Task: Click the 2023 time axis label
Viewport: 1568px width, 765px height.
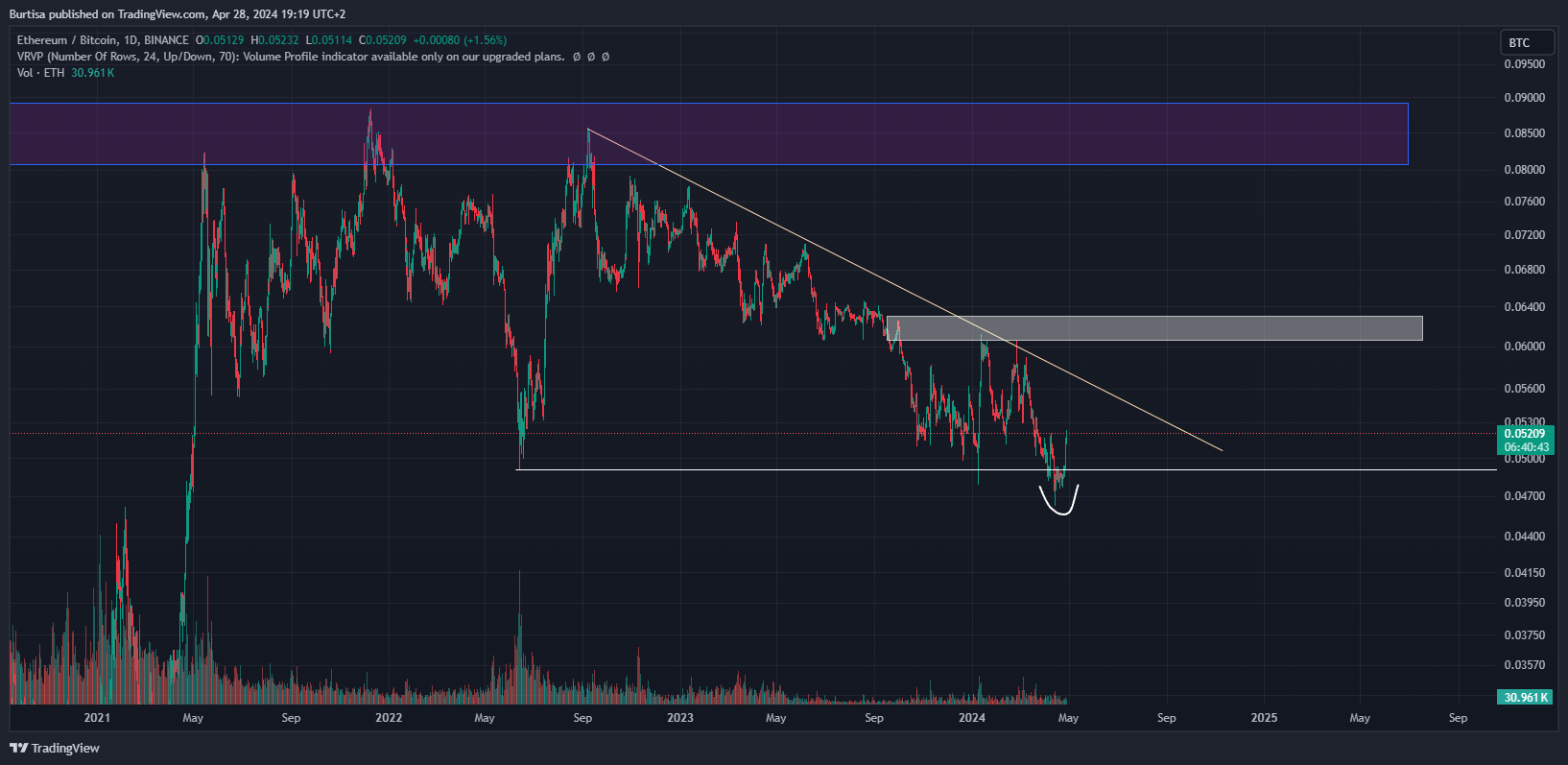Action: [679, 718]
